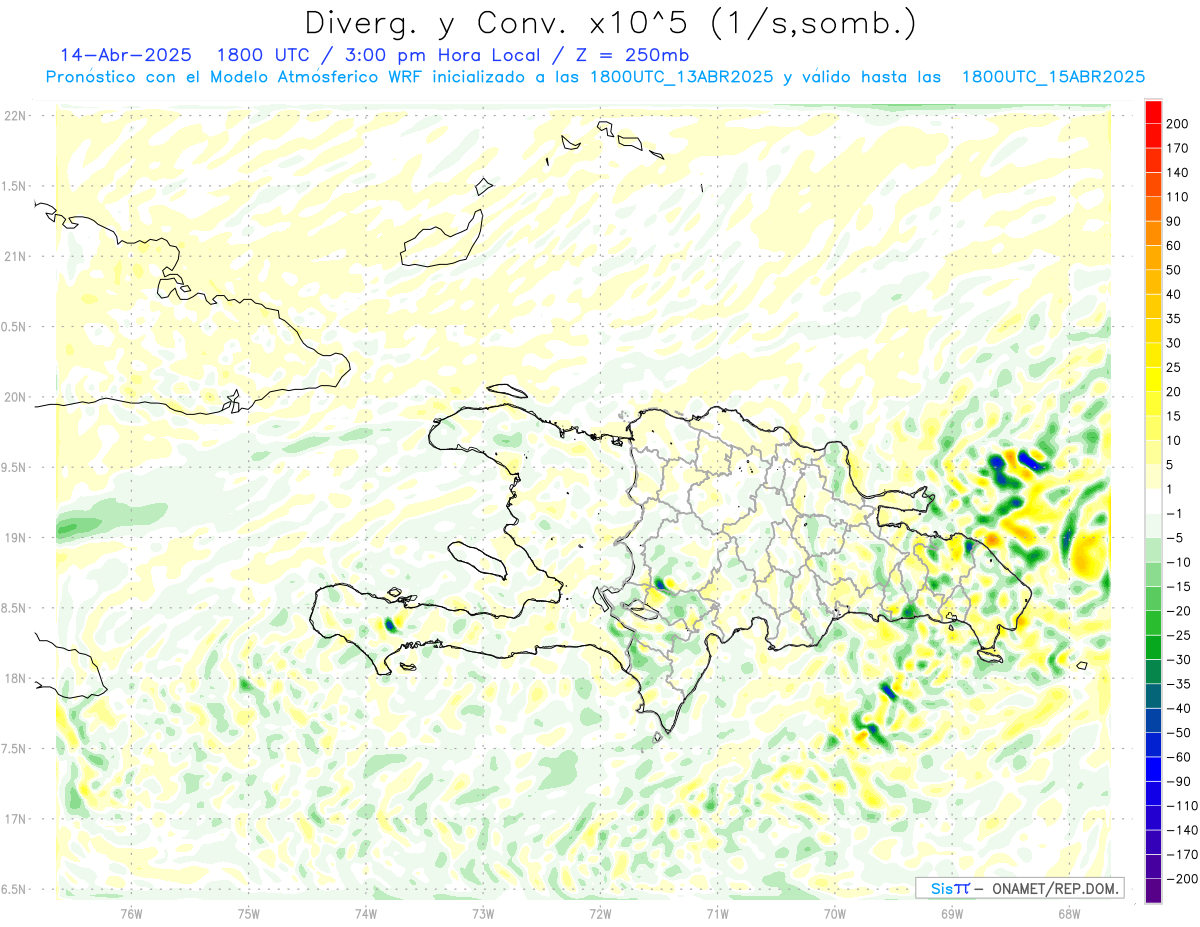Viewport: 1200px width, 927px height.
Task: Click the 73W longitude label
Action: click(483, 913)
